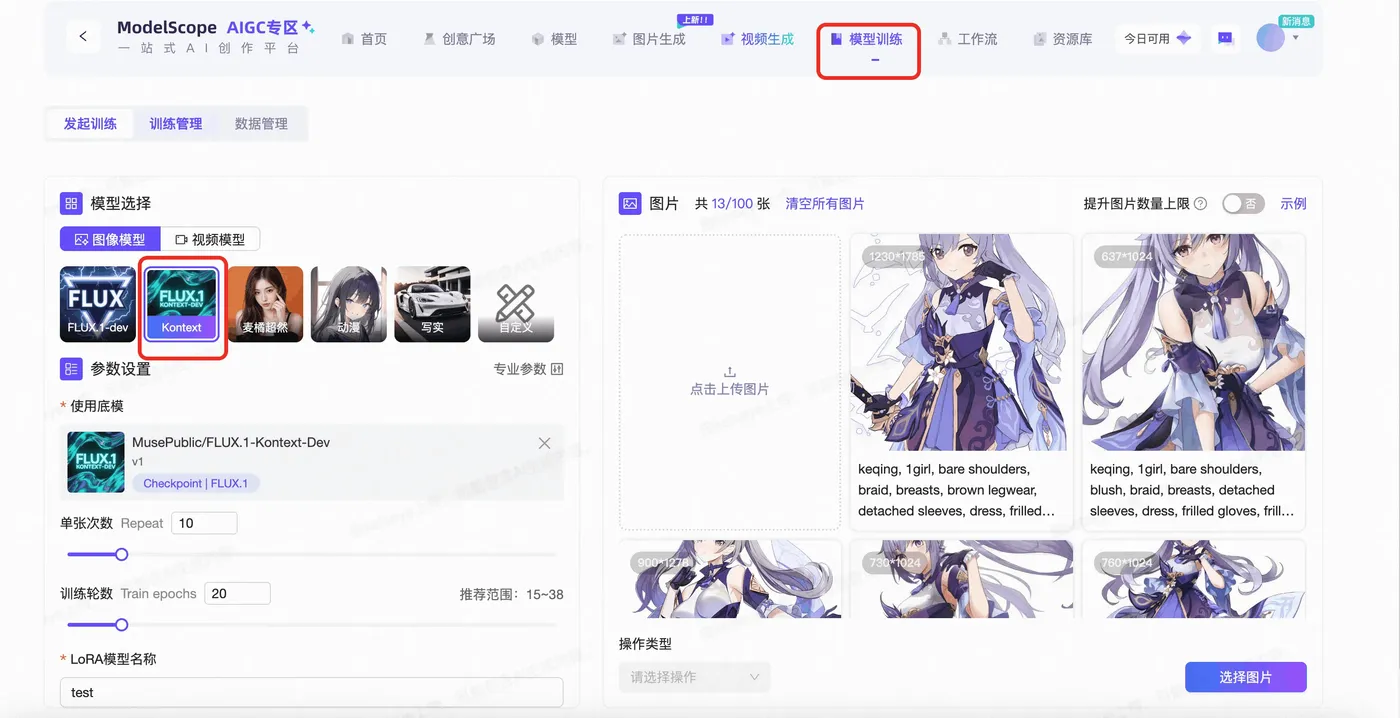Switch to 数据管理 tab
1400x718 pixels.
pos(261,124)
